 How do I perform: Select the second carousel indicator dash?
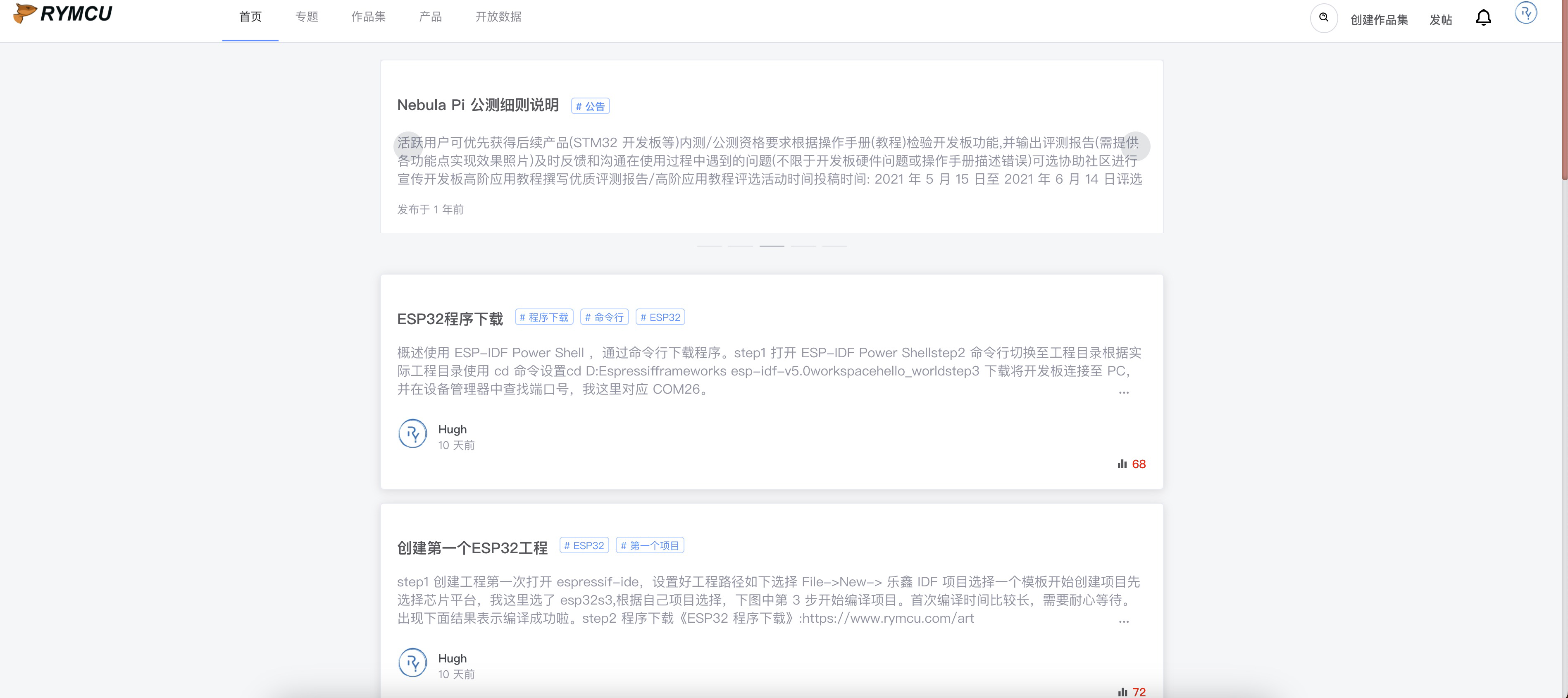tap(740, 246)
